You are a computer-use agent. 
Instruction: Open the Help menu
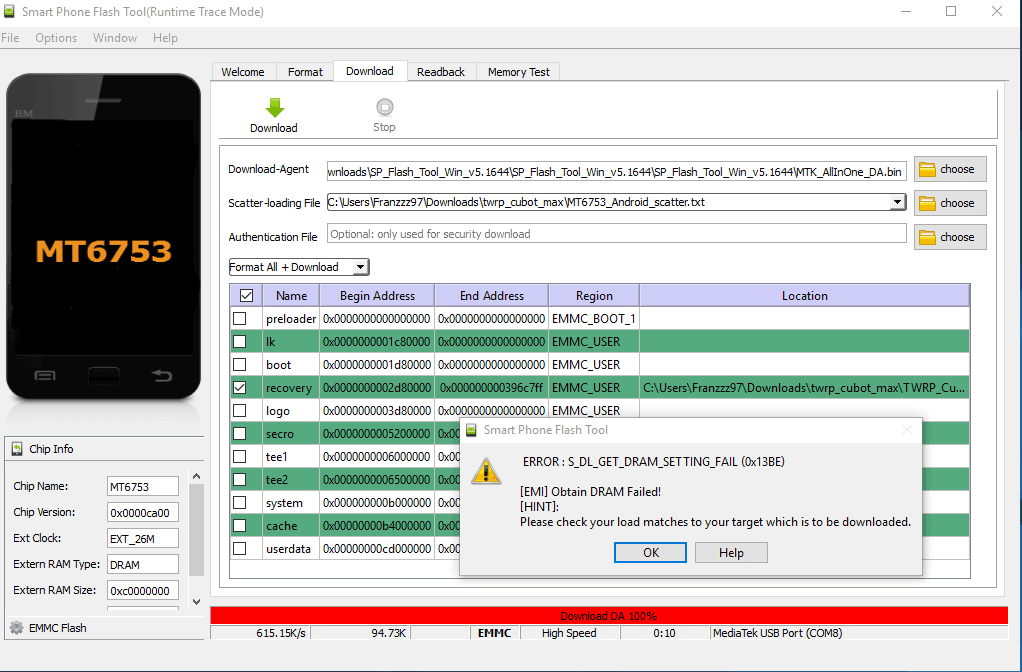point(165,38)
